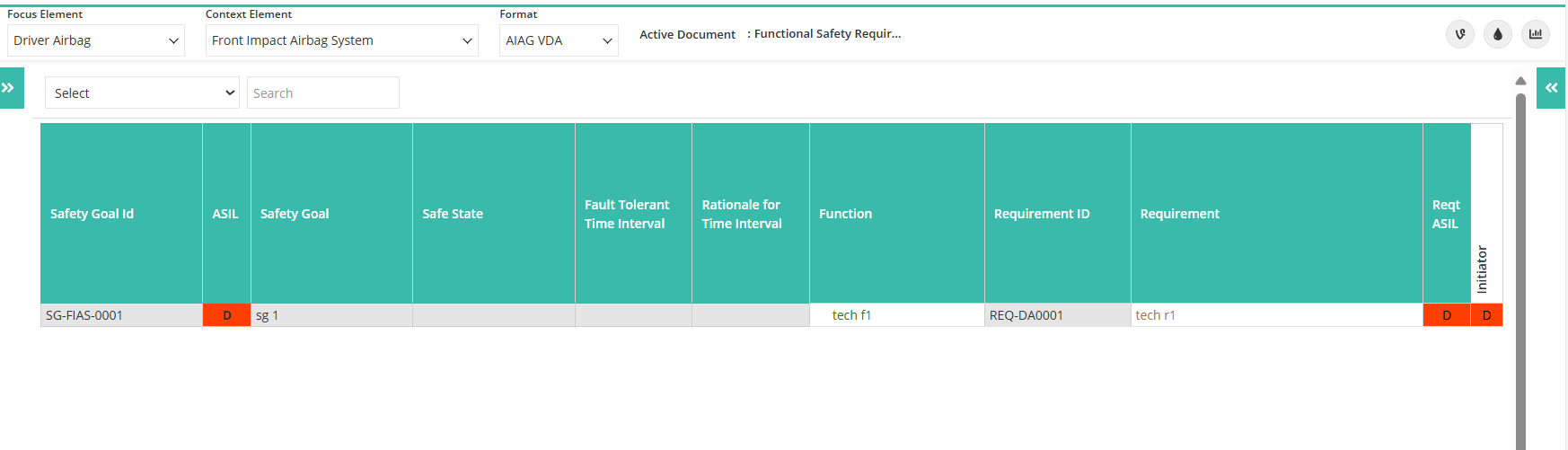Open the Select filter dropdown

pyautogui.click(x=142, y=93)
